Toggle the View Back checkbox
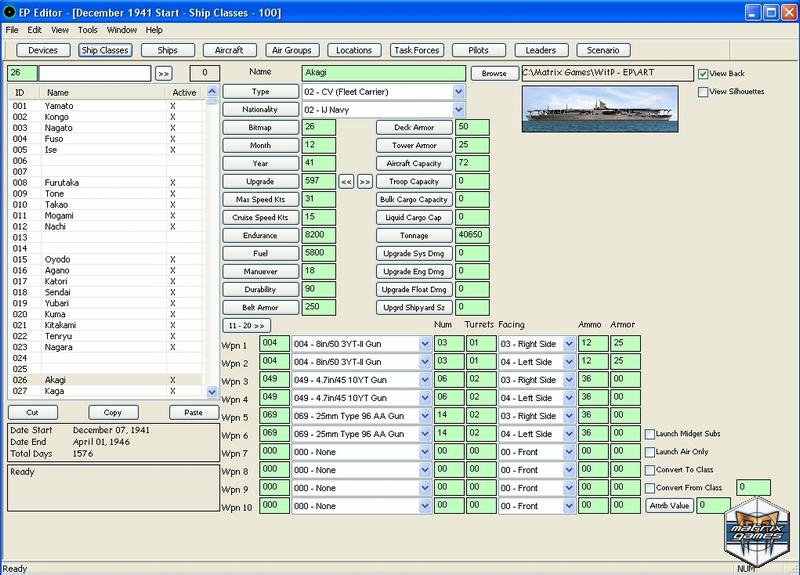Viewport: 800px width, 575px height. point(704,74)
